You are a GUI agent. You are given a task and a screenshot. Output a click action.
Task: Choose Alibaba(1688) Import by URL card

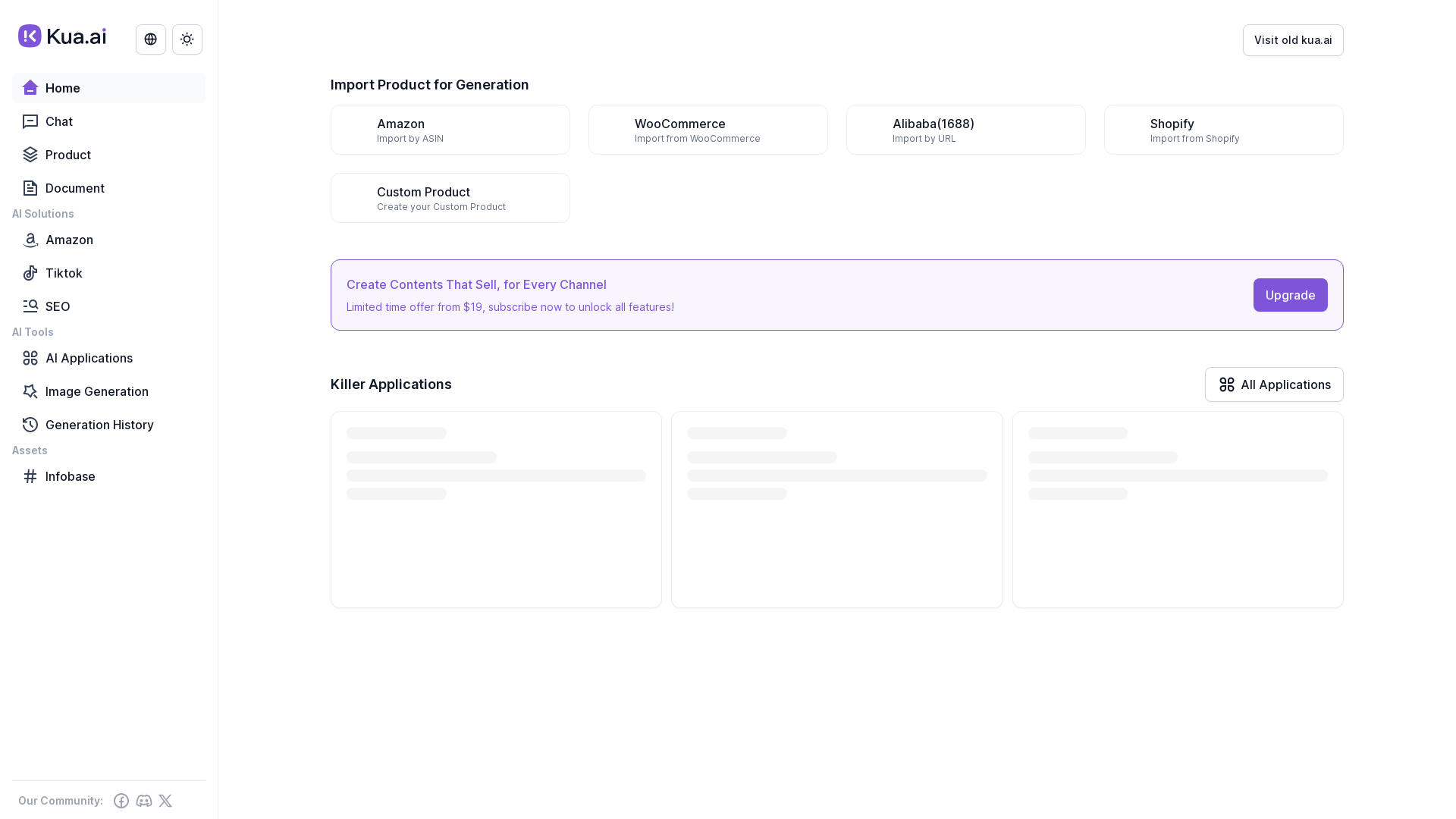(966, 130)
